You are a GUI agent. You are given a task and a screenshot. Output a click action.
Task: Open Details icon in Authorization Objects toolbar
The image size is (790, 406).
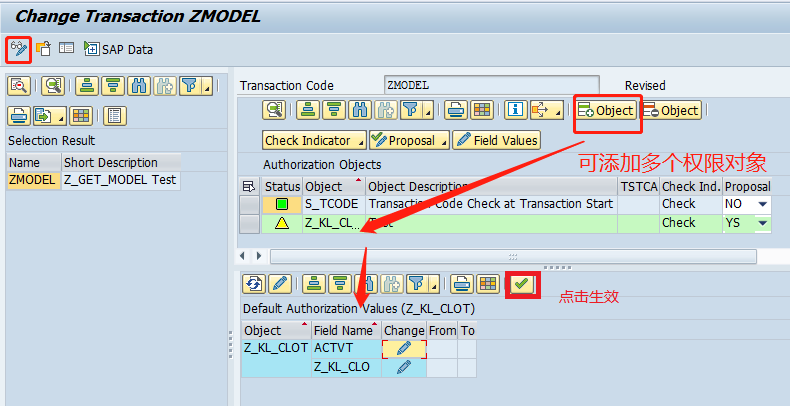tap(274, 110)
